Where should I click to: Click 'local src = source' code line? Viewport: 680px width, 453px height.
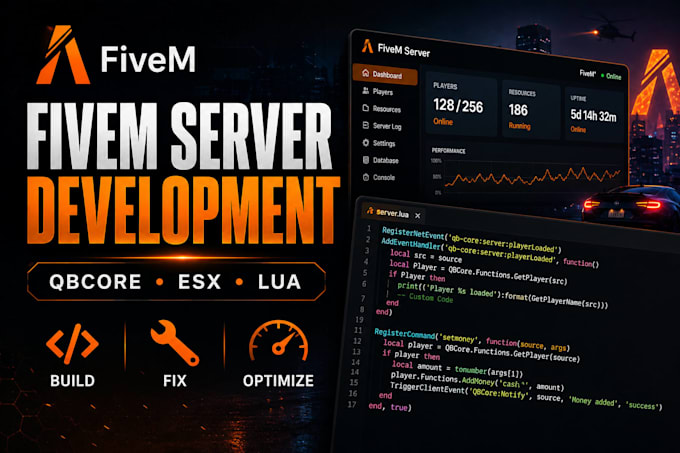coord(426,256)
